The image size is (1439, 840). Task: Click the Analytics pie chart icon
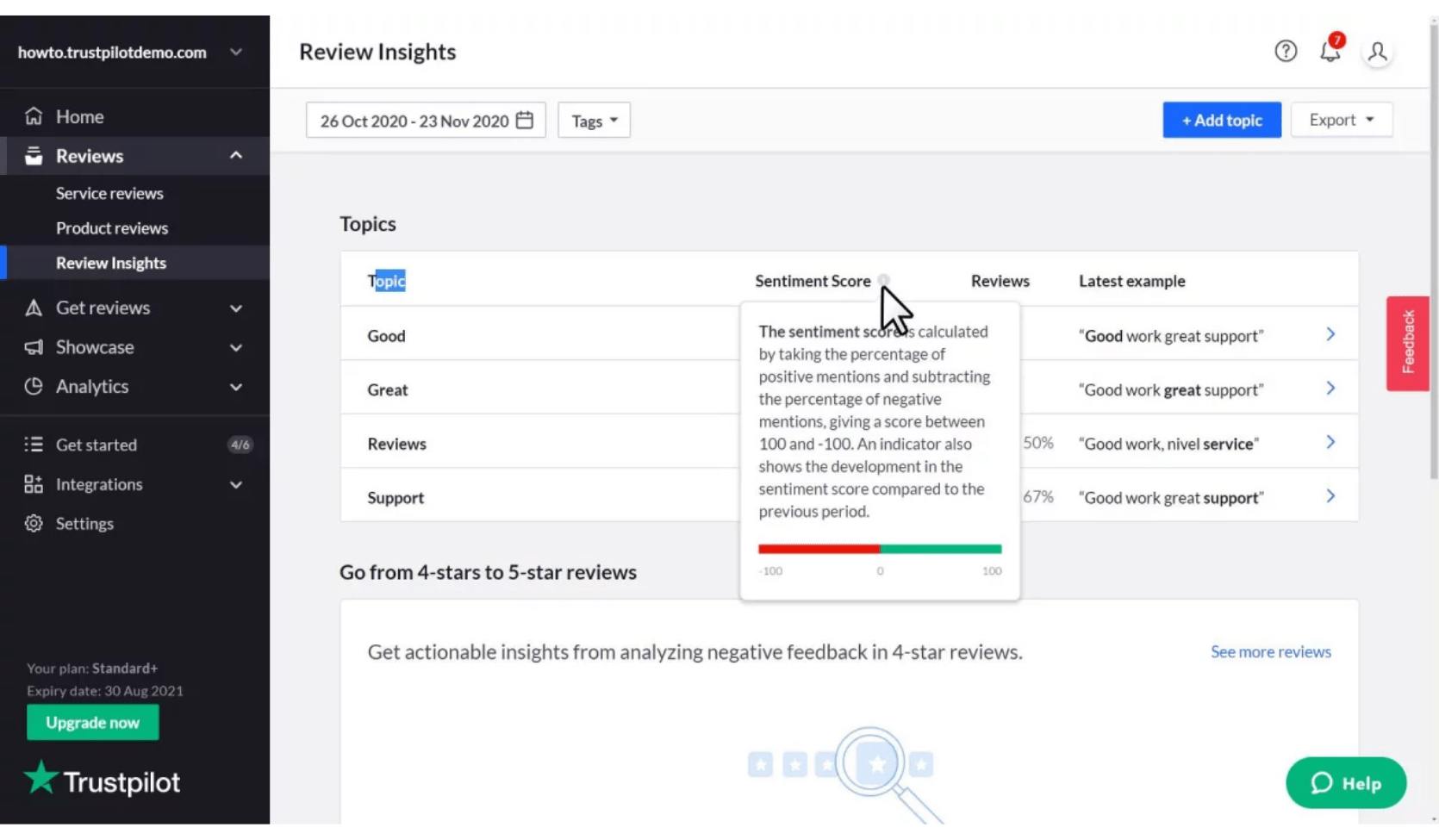coord(33,386)
